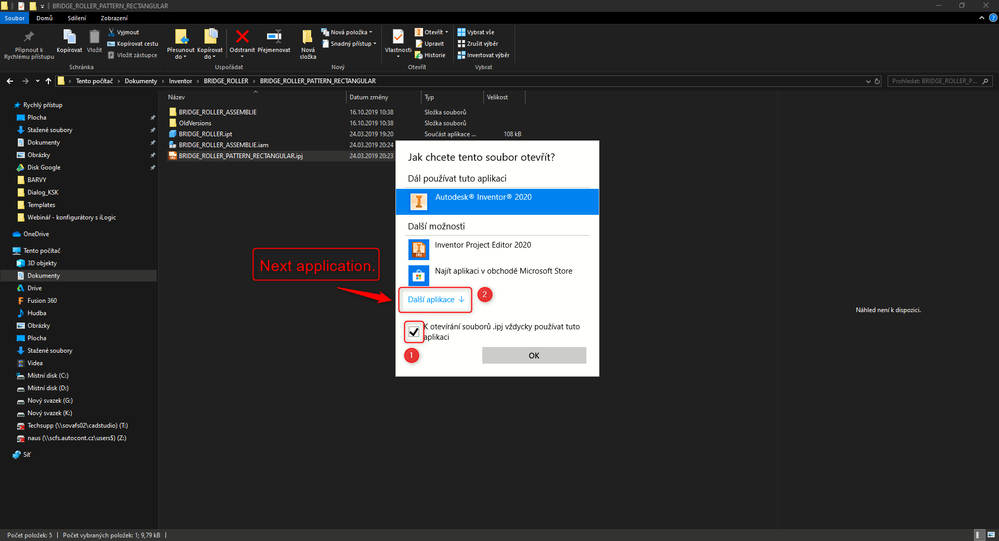Viewport: 999px width, 541px height.
Task: Click Inventor in the address breadcrumb
Action: [x=180, y=81]
